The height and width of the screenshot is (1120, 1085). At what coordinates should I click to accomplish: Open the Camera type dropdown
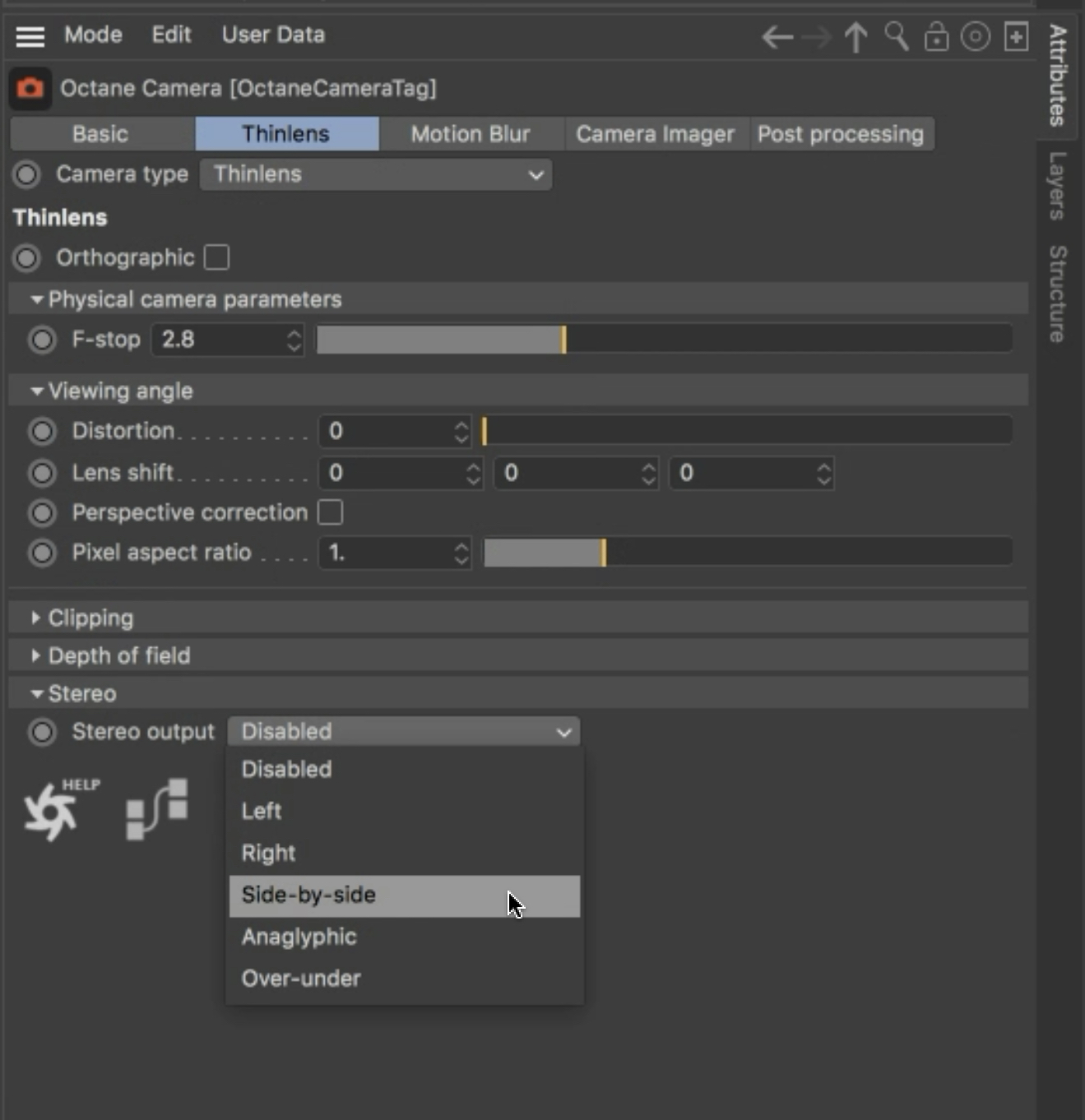376,174
